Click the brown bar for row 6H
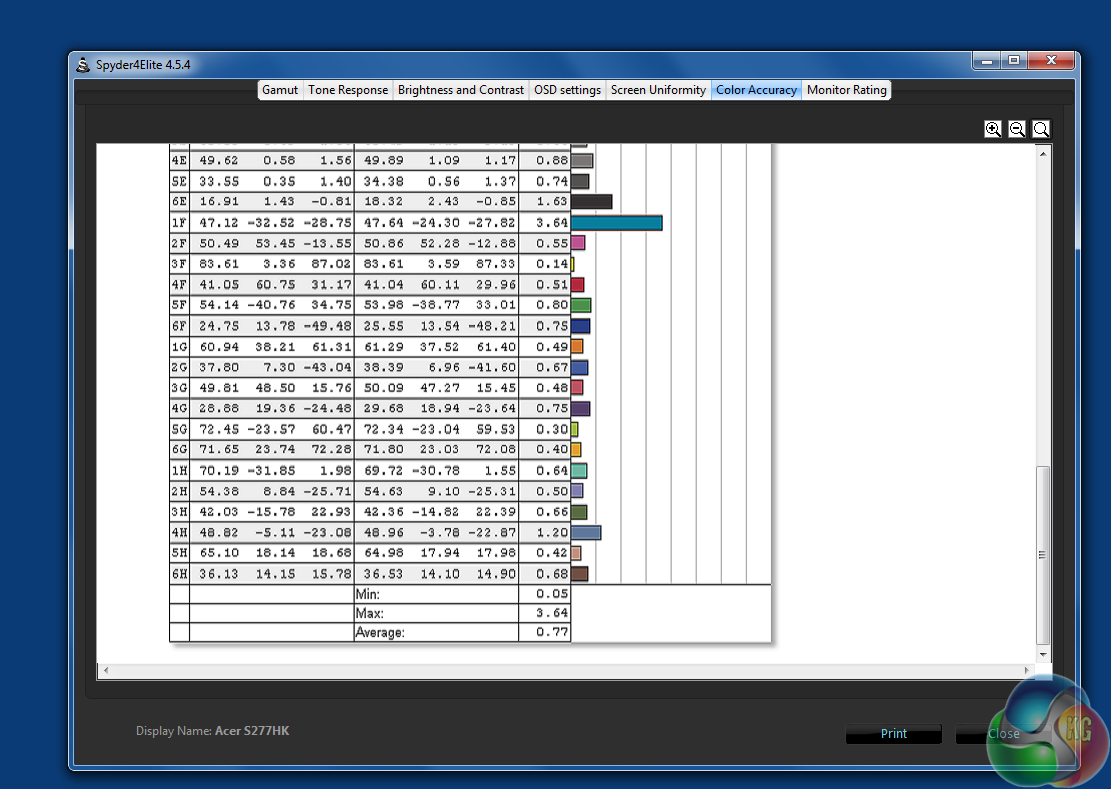This screenshot has width=1111, height=789. tap(580, 574)
